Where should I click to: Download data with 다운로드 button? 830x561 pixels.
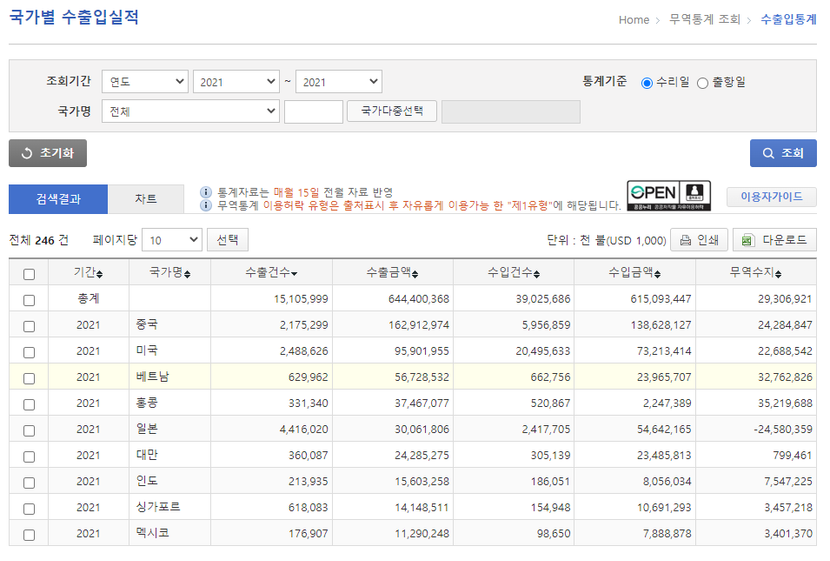[x=774, y=240]
